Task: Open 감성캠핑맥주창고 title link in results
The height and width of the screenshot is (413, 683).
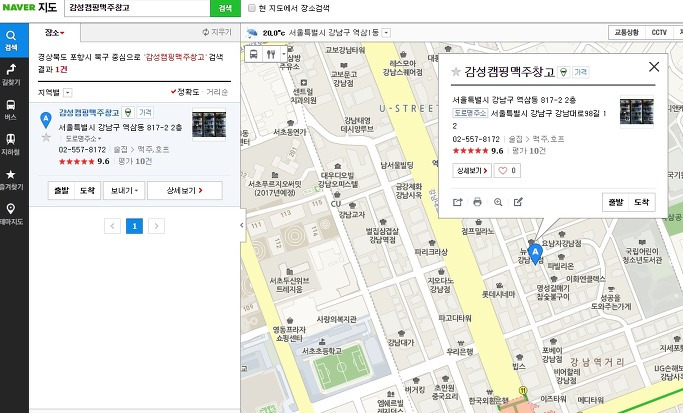Action: click(89, 112)
